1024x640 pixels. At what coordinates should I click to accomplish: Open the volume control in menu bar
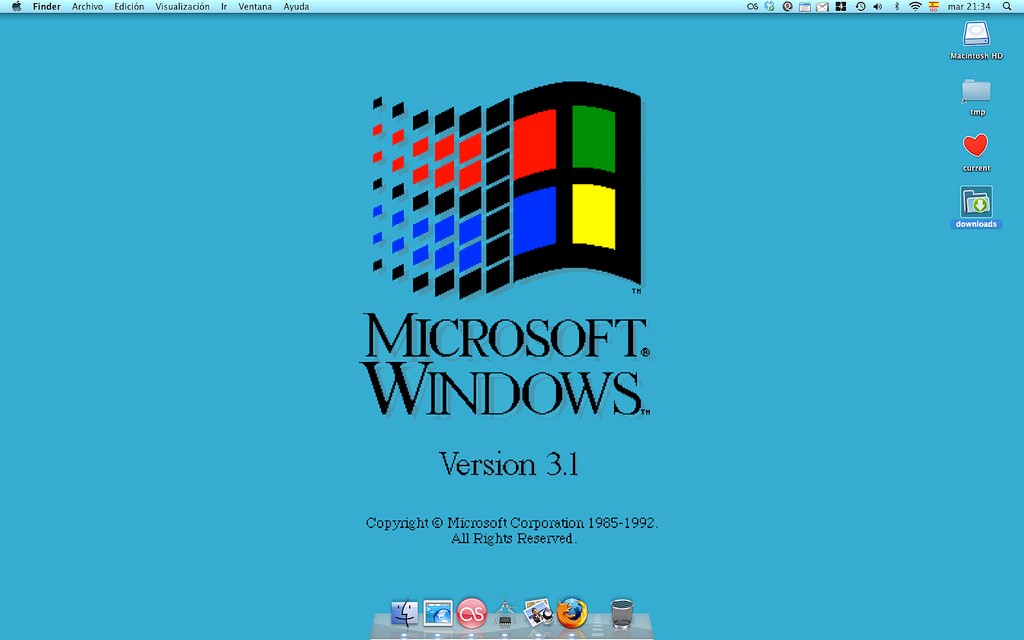coord(878,7)
